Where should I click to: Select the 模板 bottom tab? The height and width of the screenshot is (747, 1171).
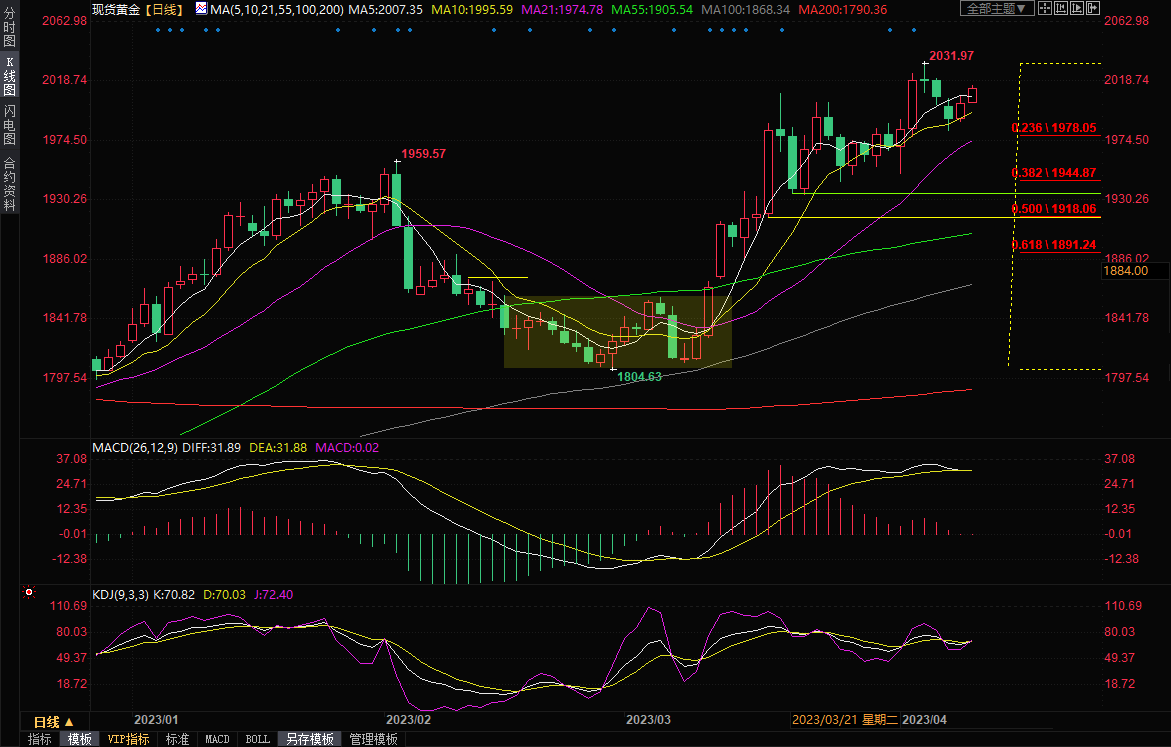point(79,739)
